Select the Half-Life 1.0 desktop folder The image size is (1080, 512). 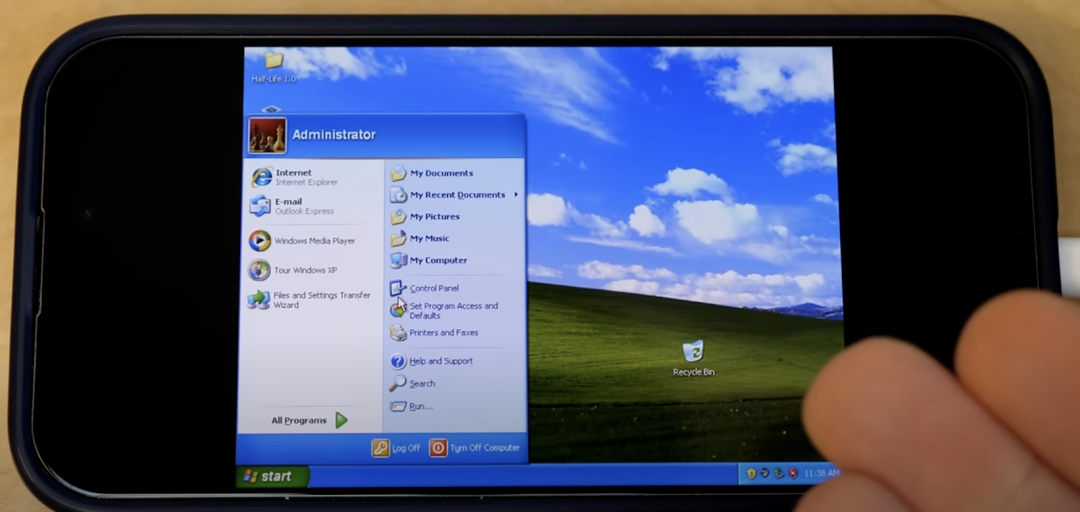pos(273,67)
